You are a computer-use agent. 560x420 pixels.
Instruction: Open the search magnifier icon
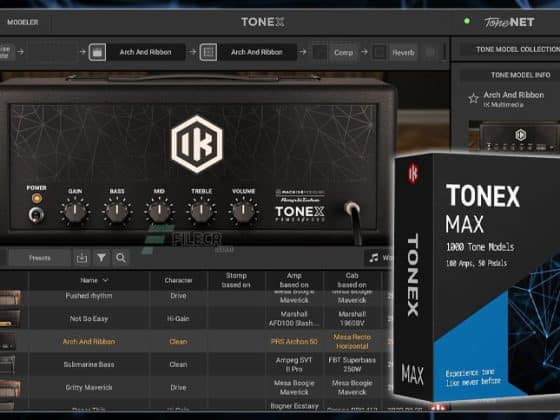[x=121, y=258]
